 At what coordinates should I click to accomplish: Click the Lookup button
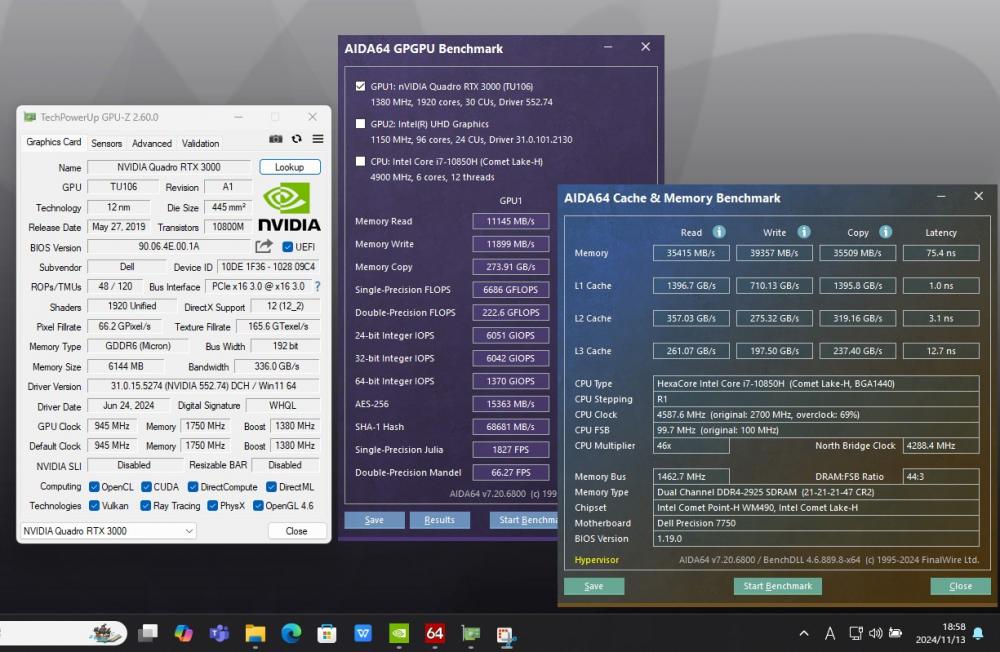point(290,167)
